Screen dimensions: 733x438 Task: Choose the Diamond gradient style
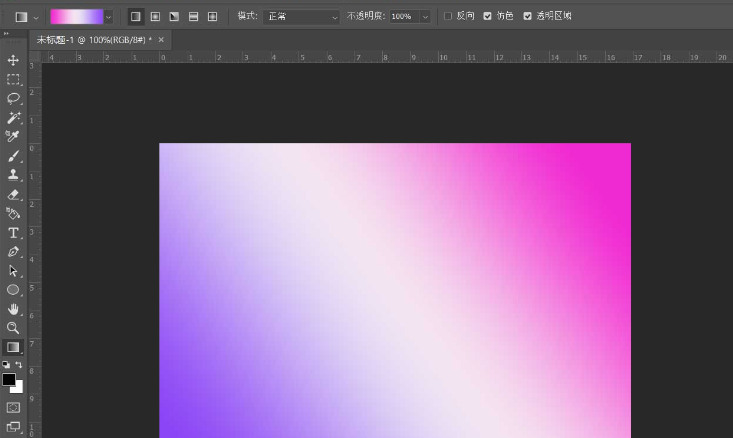[212, 16]
